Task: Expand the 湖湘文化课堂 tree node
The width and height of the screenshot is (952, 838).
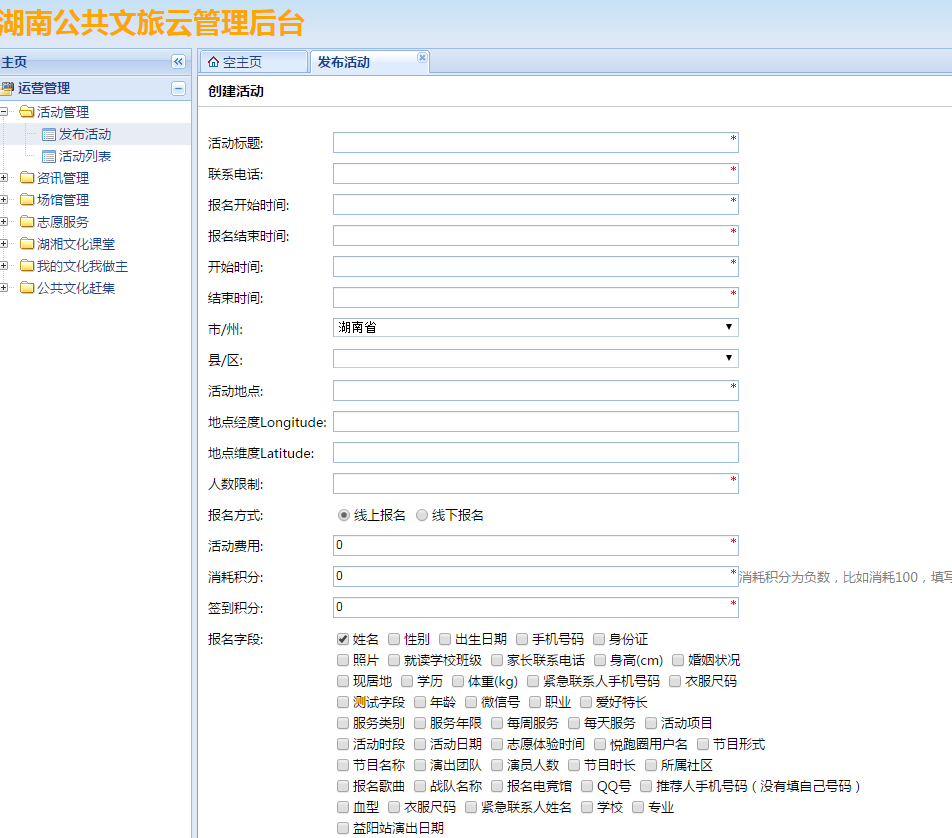Action: coord(4,244)
